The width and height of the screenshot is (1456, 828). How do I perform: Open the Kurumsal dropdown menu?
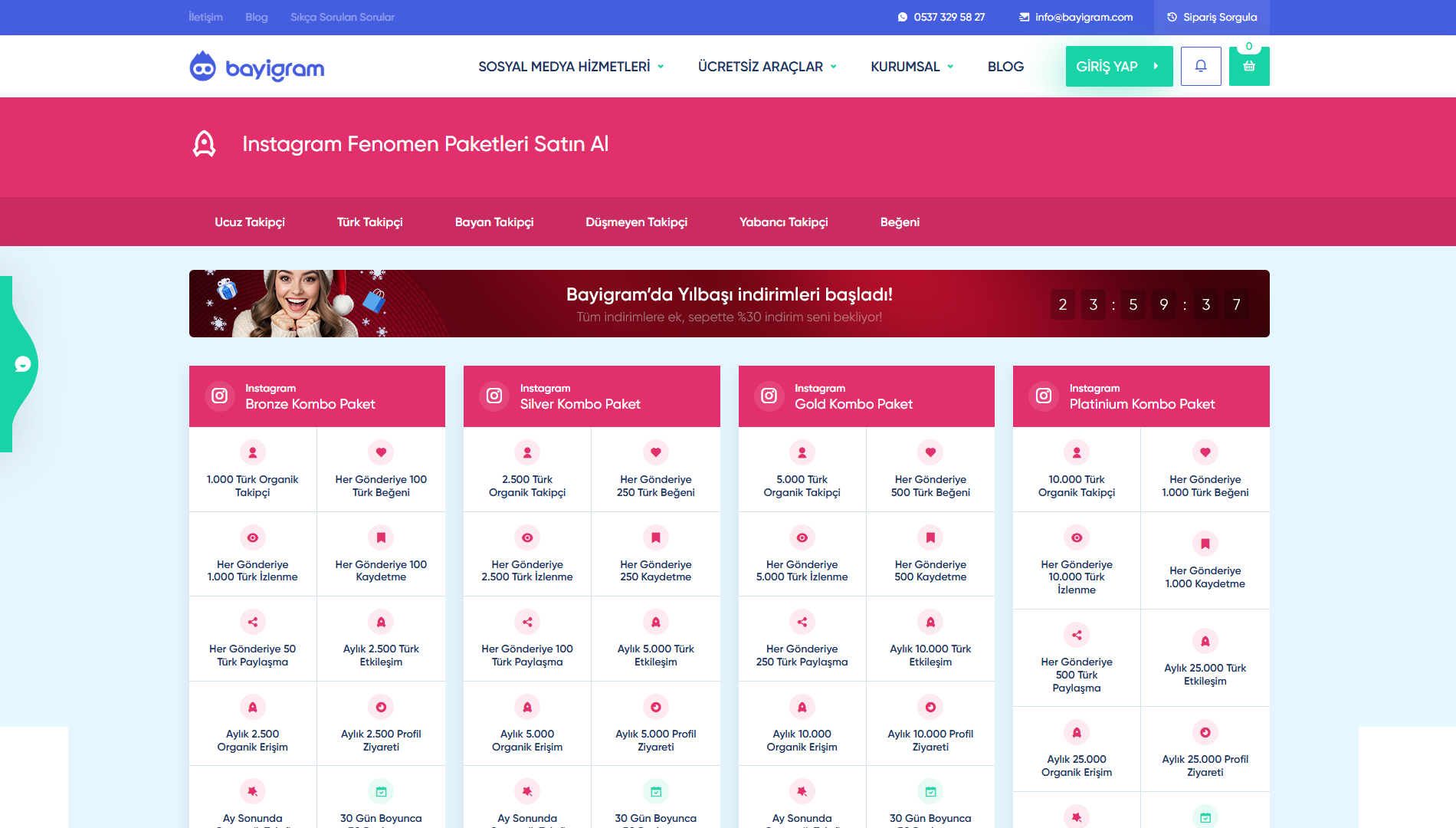coord(911,67)
